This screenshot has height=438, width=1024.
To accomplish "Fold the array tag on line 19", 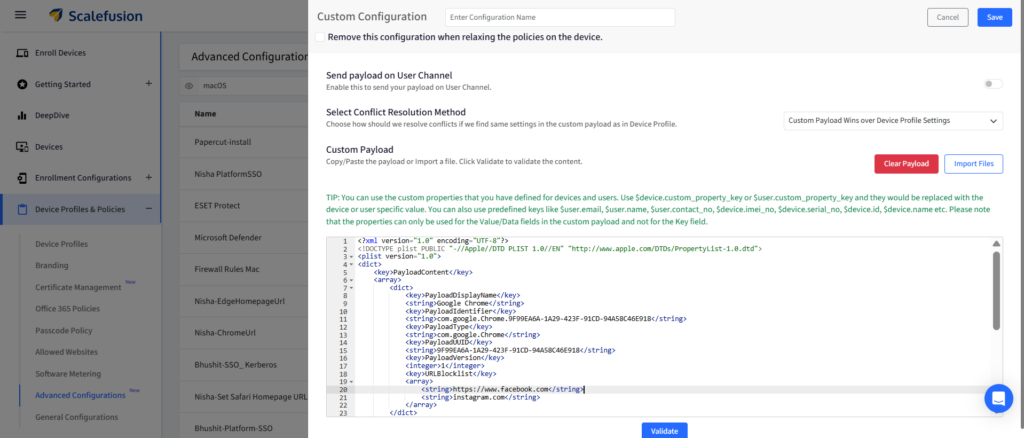I will (351, 381).
